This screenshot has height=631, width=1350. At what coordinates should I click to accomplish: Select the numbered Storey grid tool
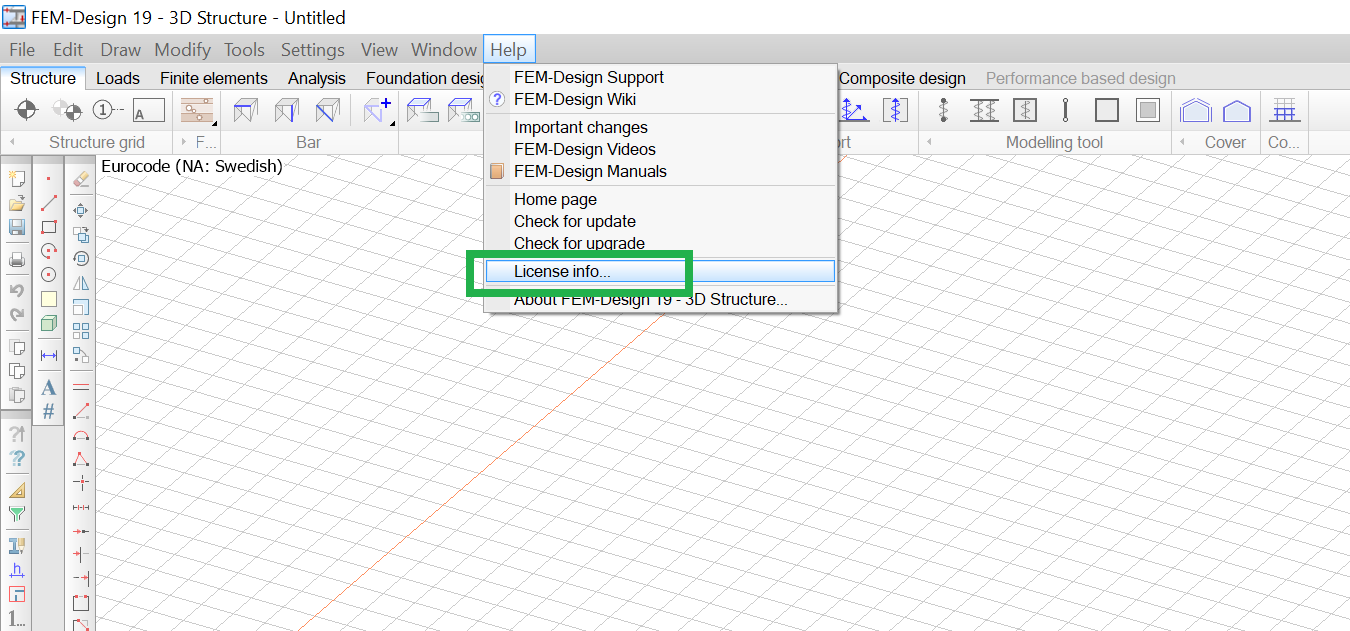tap(108, 110)
